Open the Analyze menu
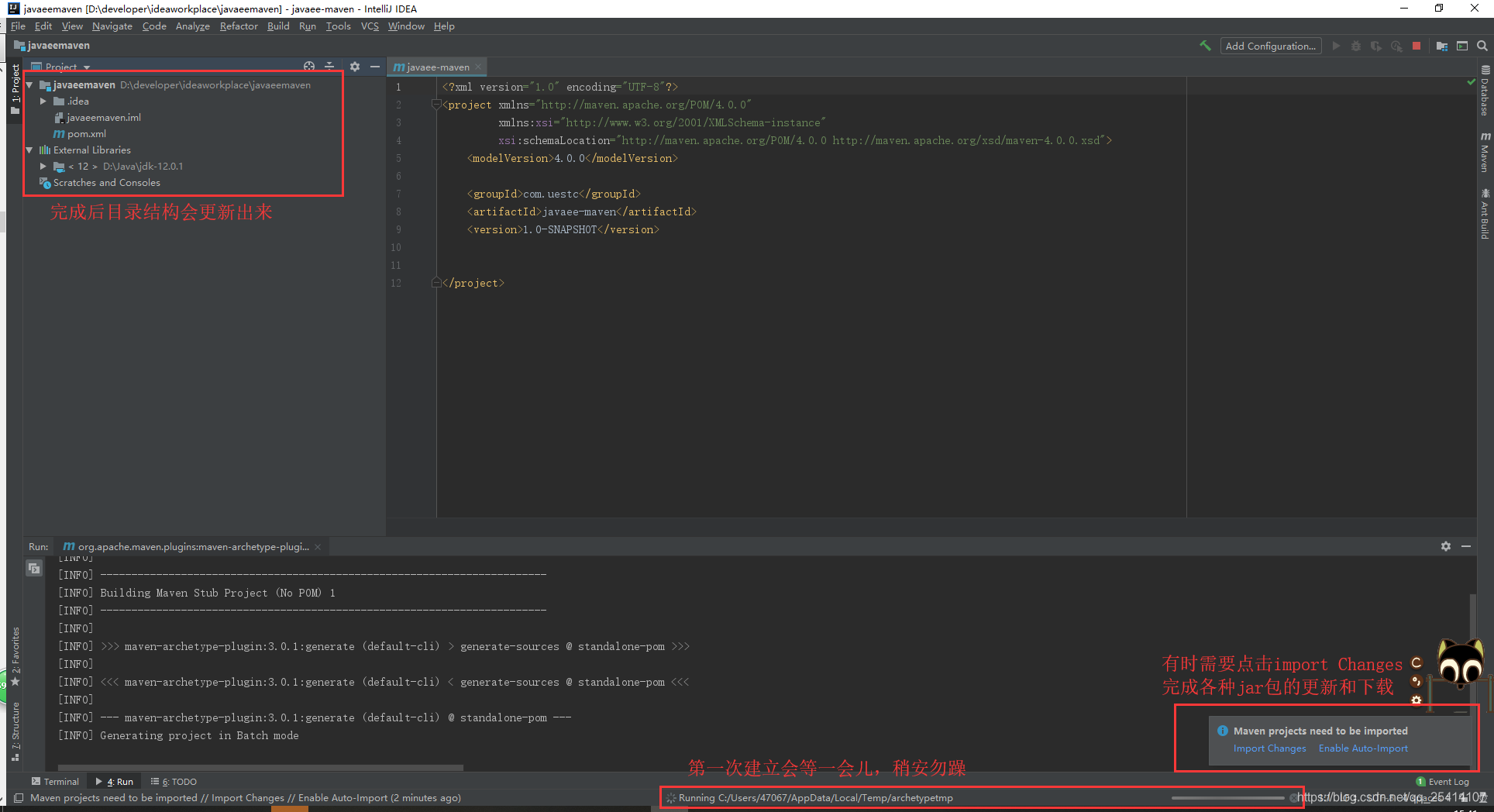1494x812 pixels. (x=193, y=26)
